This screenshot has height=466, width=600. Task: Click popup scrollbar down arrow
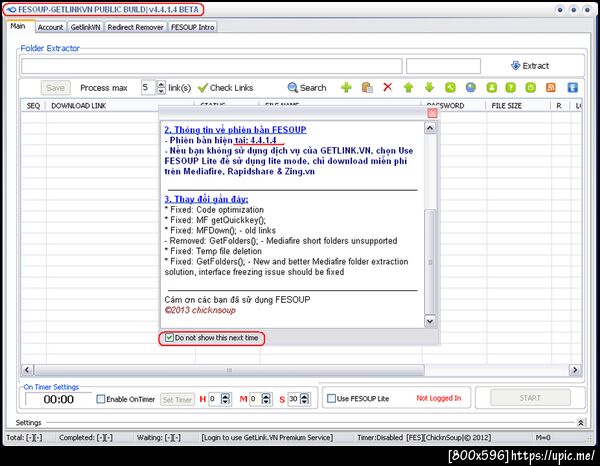tap(430, 321)
